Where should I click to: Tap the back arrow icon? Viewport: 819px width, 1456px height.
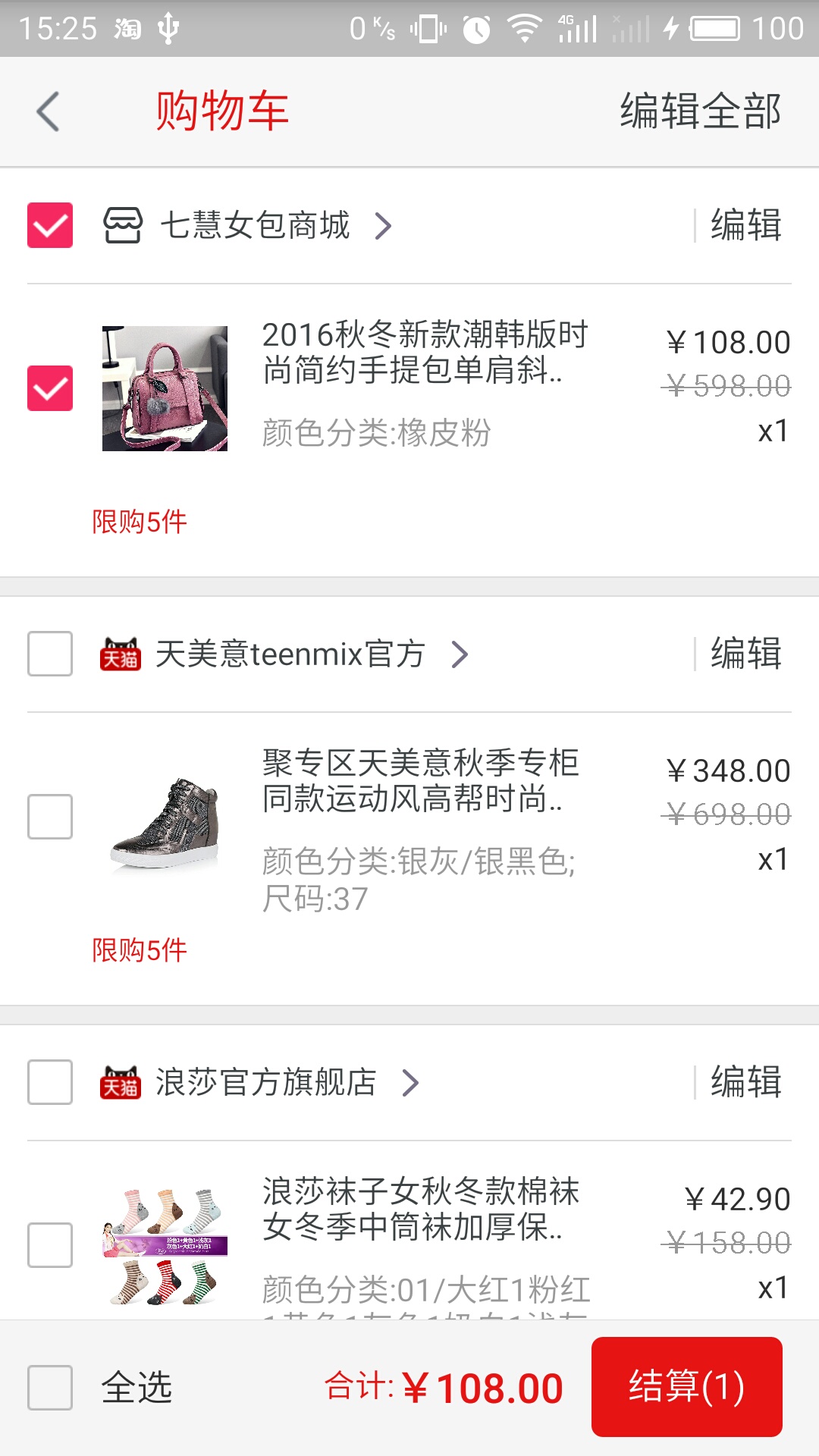(x=49, y=111)
